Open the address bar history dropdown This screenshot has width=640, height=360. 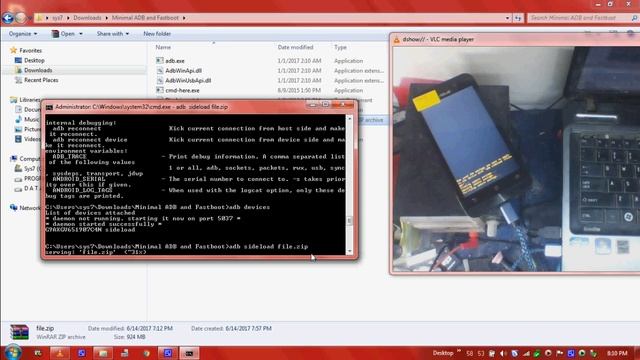[x=507, y=18]
